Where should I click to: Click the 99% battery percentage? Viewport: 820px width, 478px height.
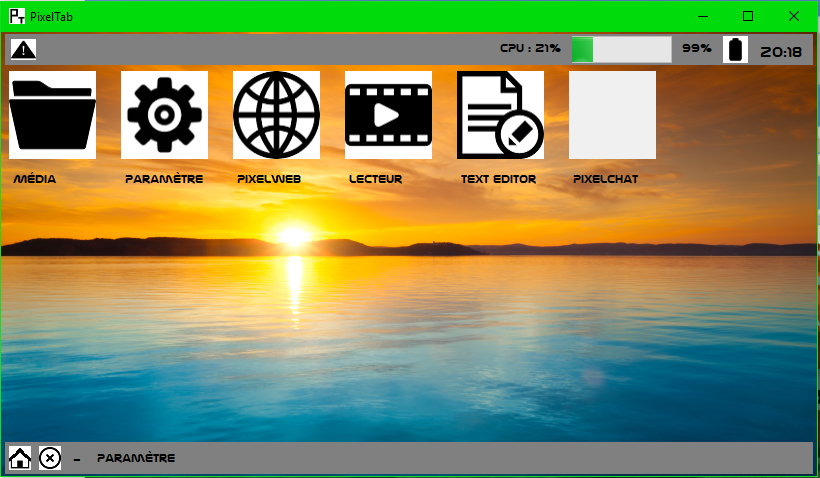pyautogui.click(x=697, y=48)
